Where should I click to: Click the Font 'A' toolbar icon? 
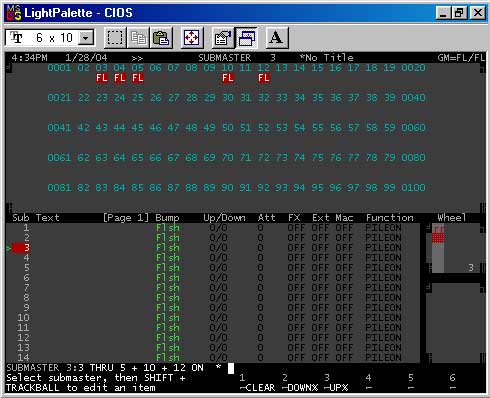click(277, 38)
